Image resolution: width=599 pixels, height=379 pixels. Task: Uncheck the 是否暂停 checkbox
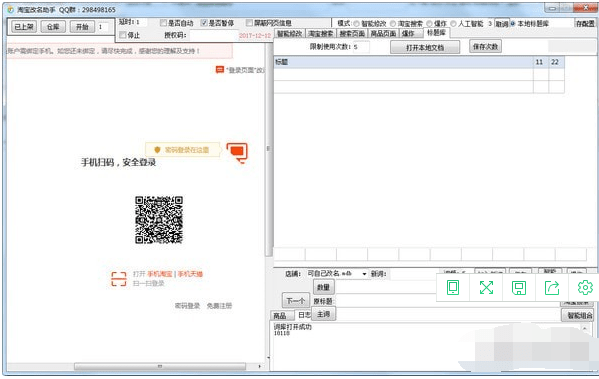204,23
